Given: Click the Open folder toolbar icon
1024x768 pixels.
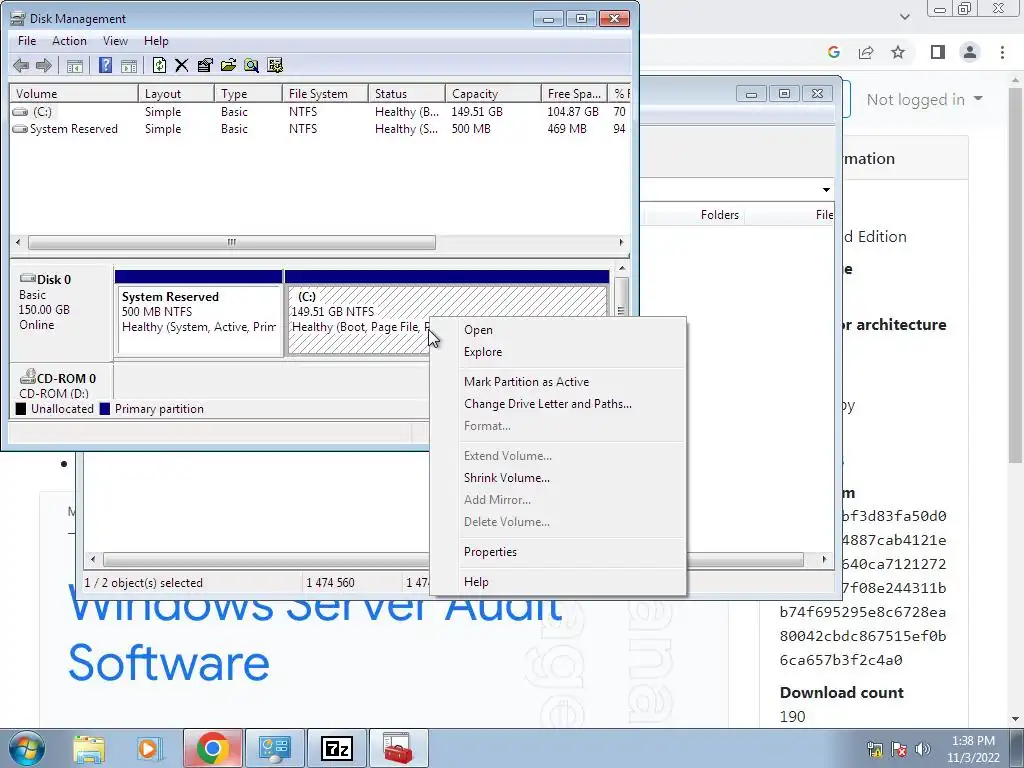Looking at the screenshot, I should point(229,65).
